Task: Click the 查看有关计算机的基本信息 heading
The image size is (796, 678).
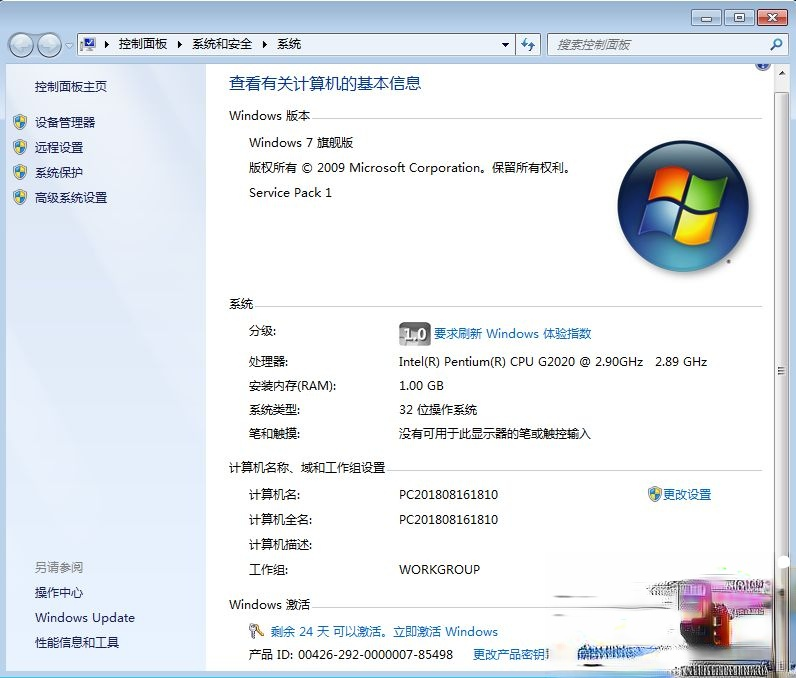Action: (x=325, y=83)
